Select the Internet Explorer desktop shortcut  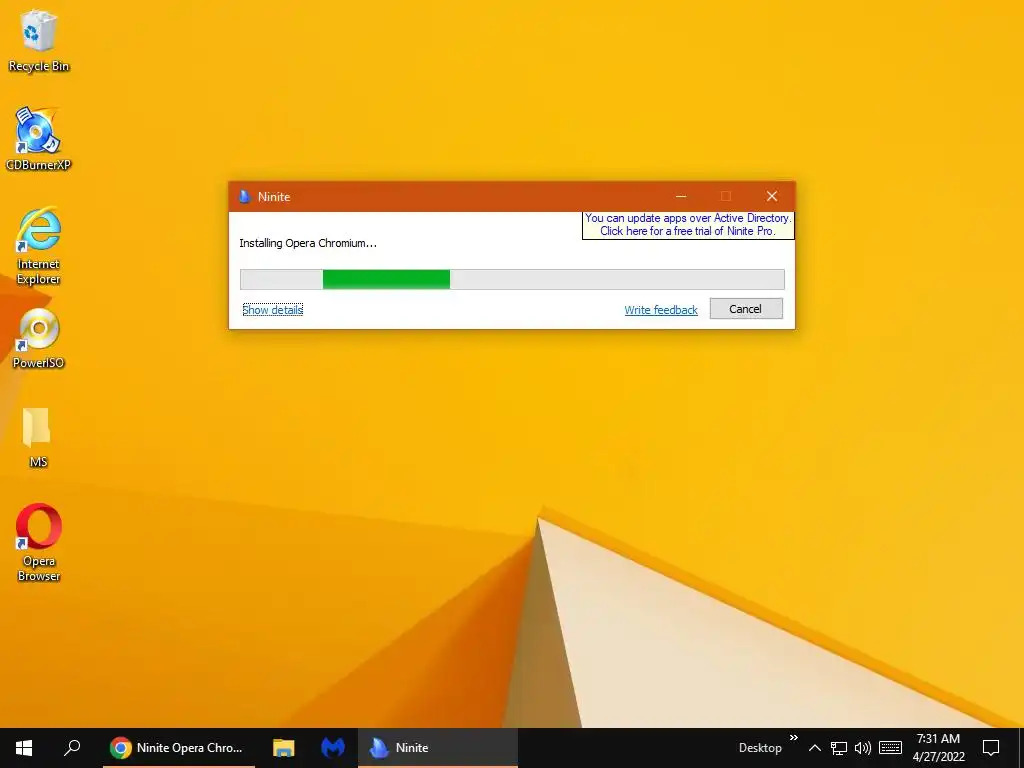click(x=39, y=246)
